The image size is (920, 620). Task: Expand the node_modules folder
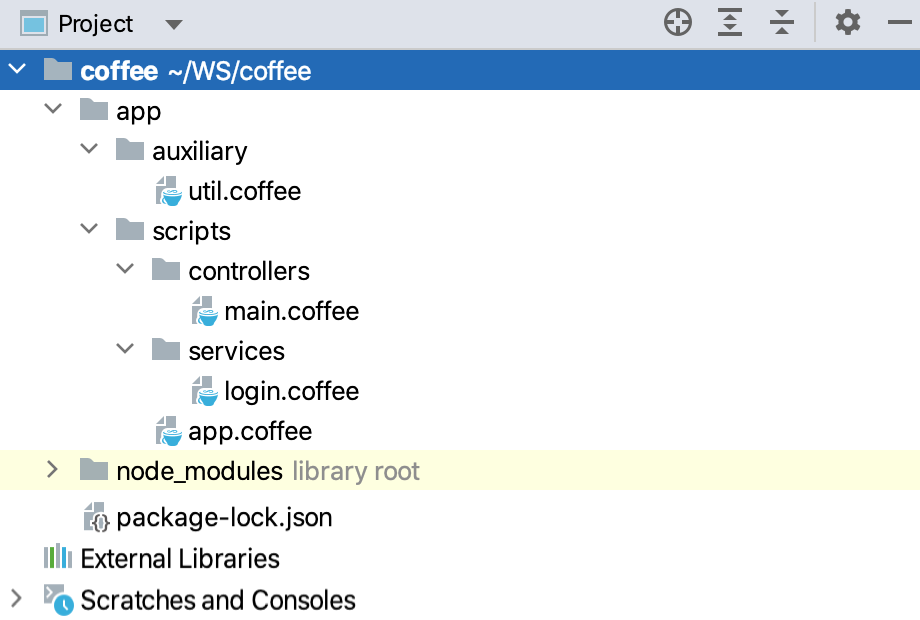[51, 470]
